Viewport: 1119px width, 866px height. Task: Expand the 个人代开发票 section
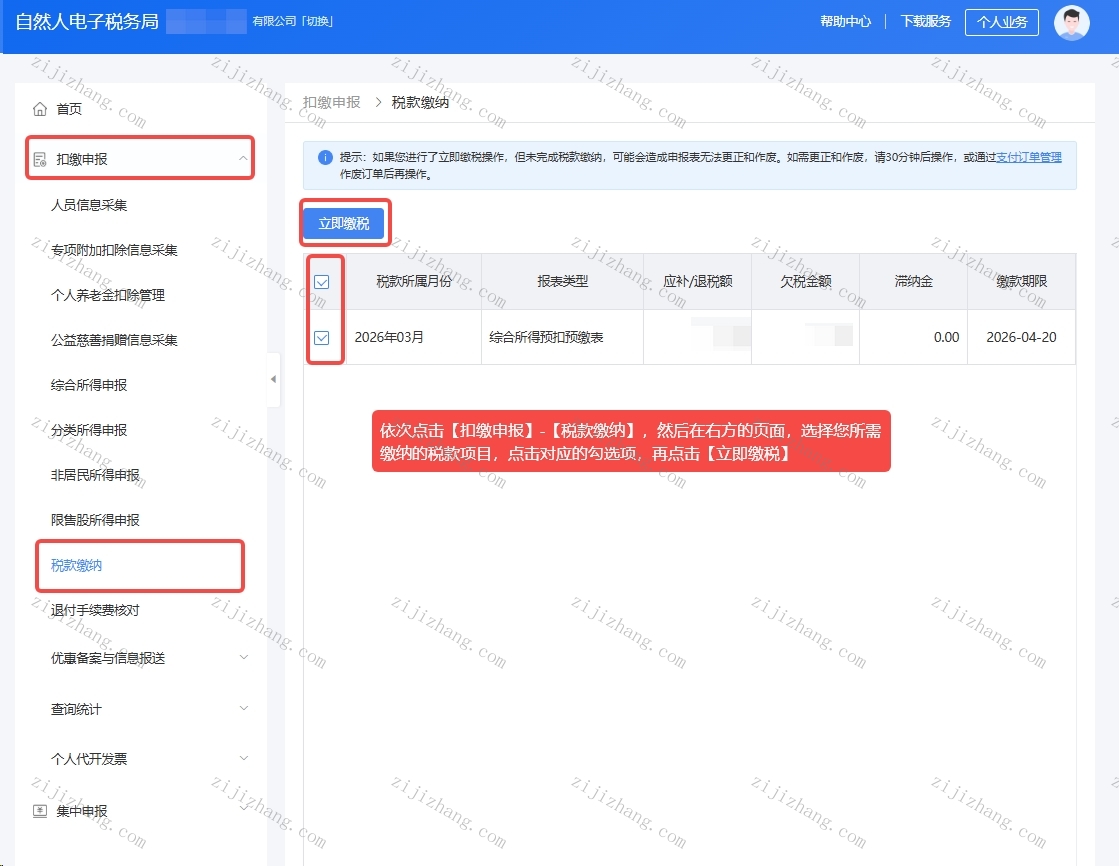click(243, 757)
